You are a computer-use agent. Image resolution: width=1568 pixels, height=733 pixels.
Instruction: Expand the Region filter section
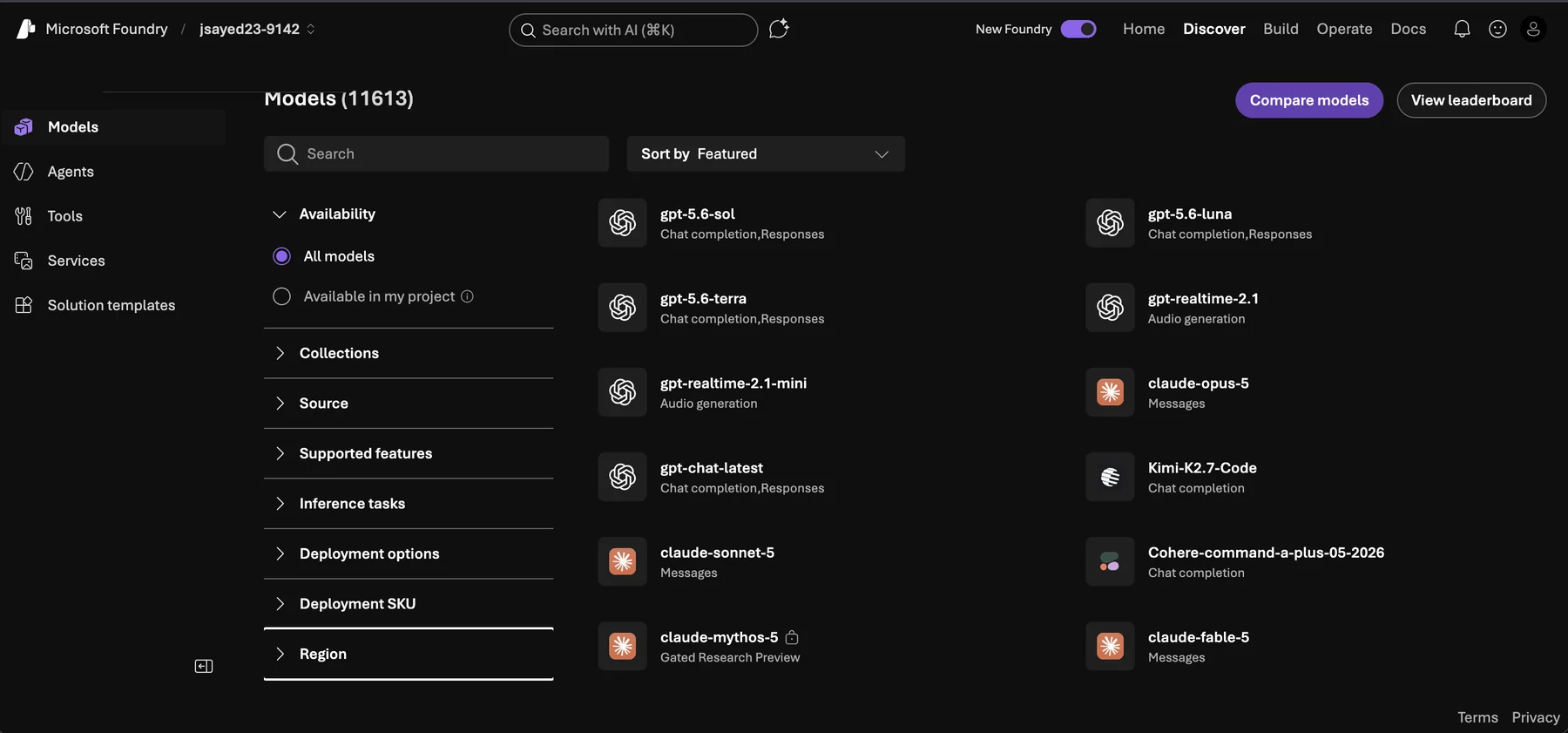pyautogui.click(x=409, y=654)
